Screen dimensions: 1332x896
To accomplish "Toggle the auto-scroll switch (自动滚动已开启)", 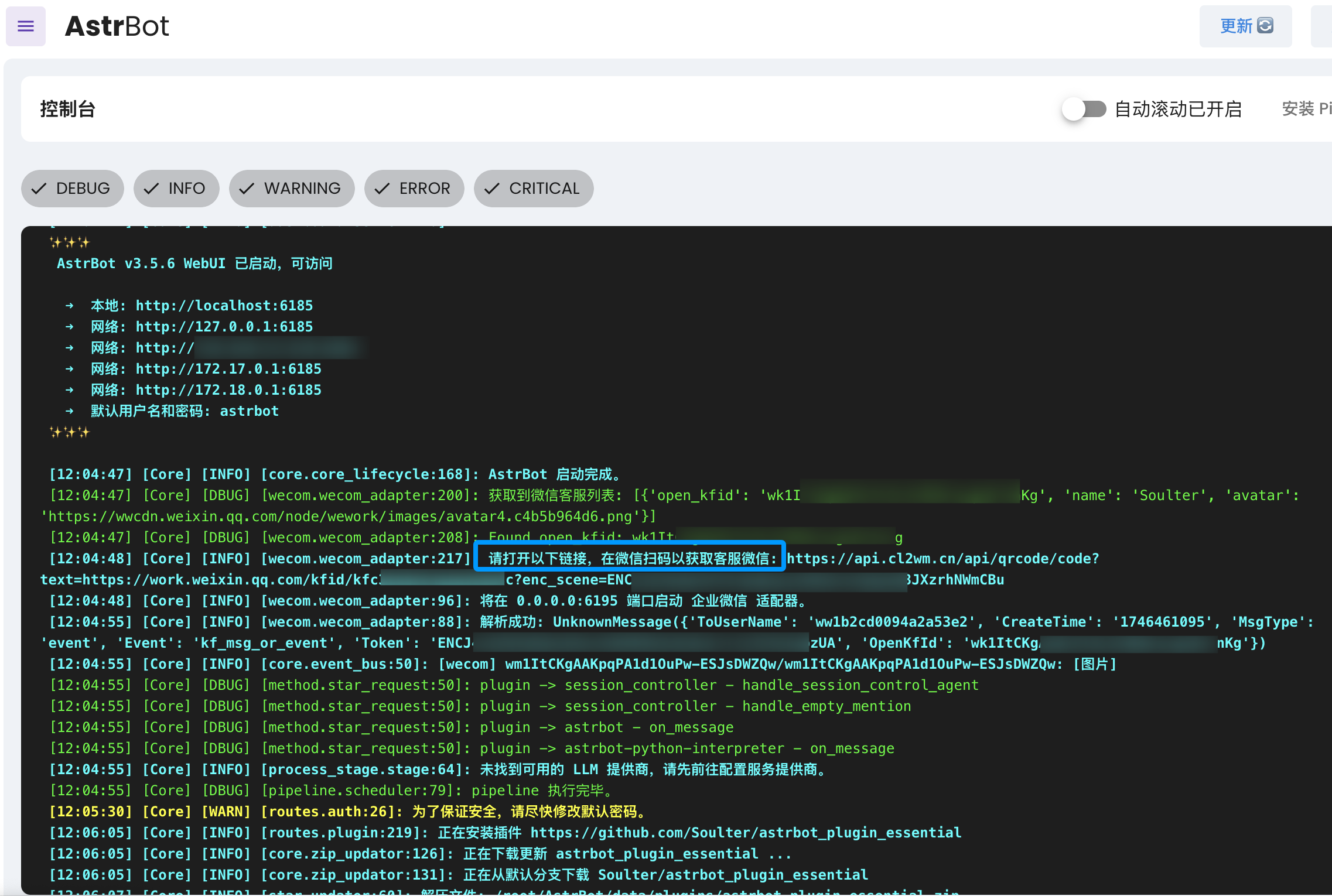I will [1084, 109].
